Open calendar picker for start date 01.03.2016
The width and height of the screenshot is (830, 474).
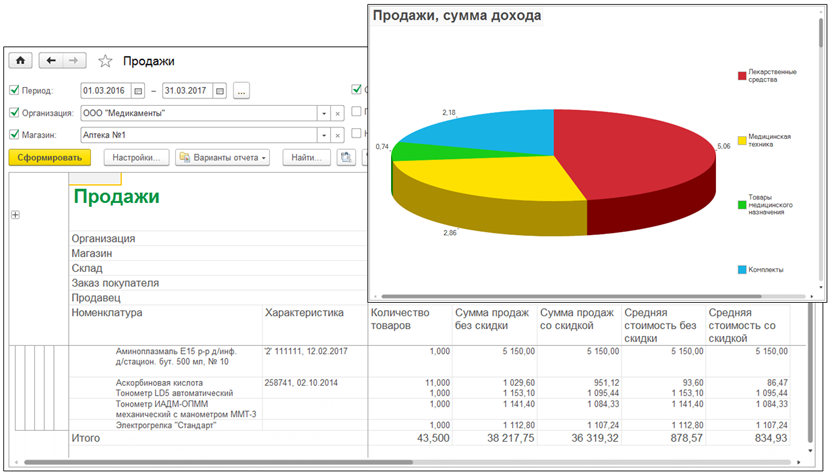(x=139, y=91)
